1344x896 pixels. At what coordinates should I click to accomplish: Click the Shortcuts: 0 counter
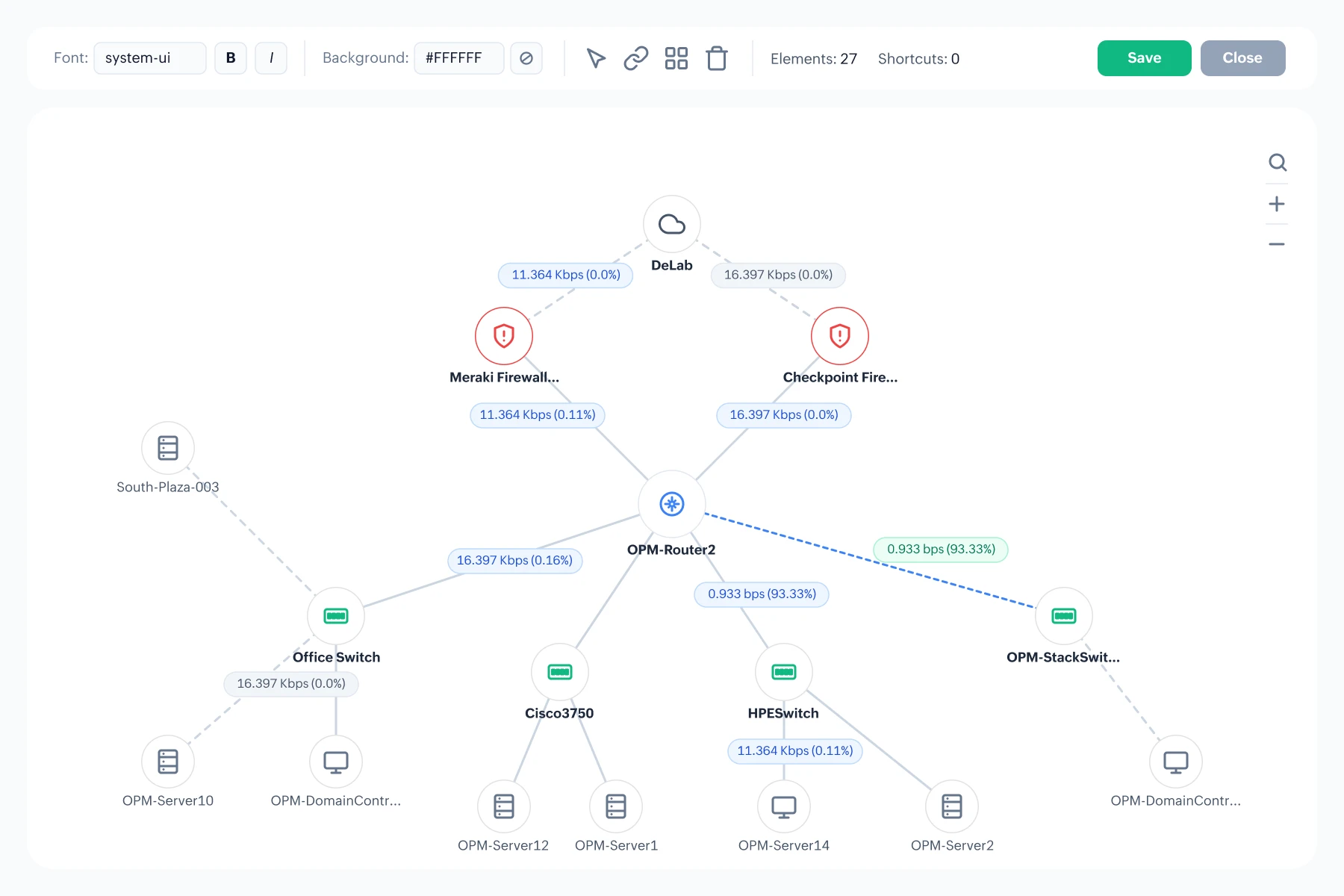click(918, 59)
